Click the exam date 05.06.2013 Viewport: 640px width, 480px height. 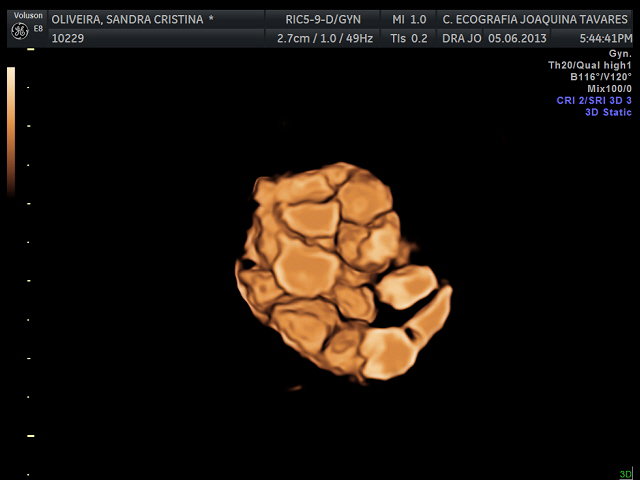pyautogui.click(x=518, y=38)
